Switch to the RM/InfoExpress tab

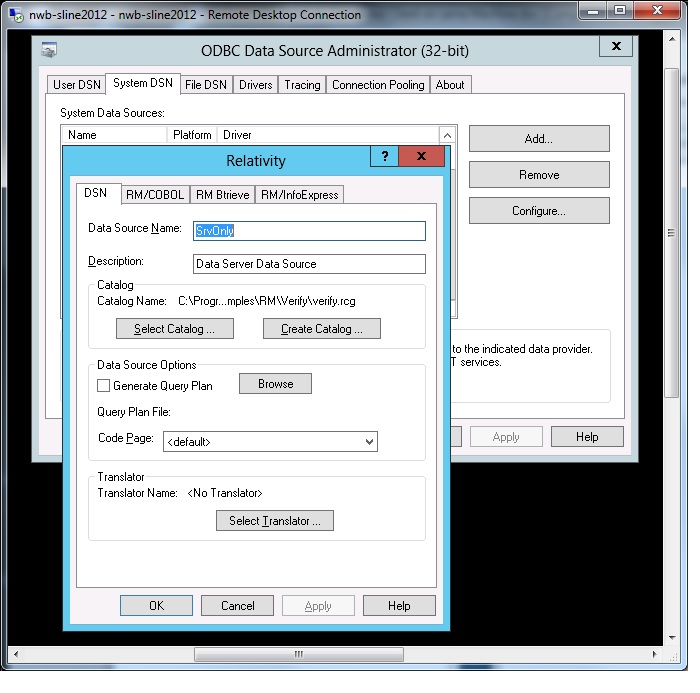(300, 195)
